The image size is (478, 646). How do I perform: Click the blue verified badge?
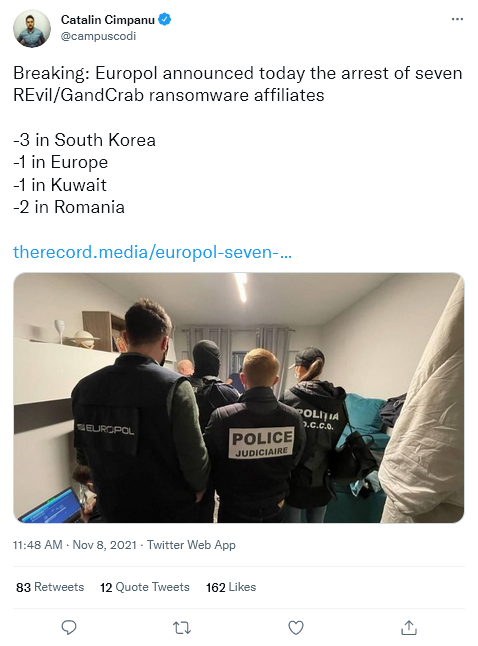[165, 19]
